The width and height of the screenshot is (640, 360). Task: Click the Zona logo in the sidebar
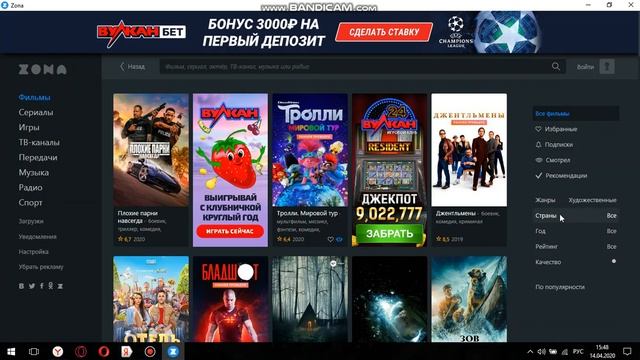[42, 69]
